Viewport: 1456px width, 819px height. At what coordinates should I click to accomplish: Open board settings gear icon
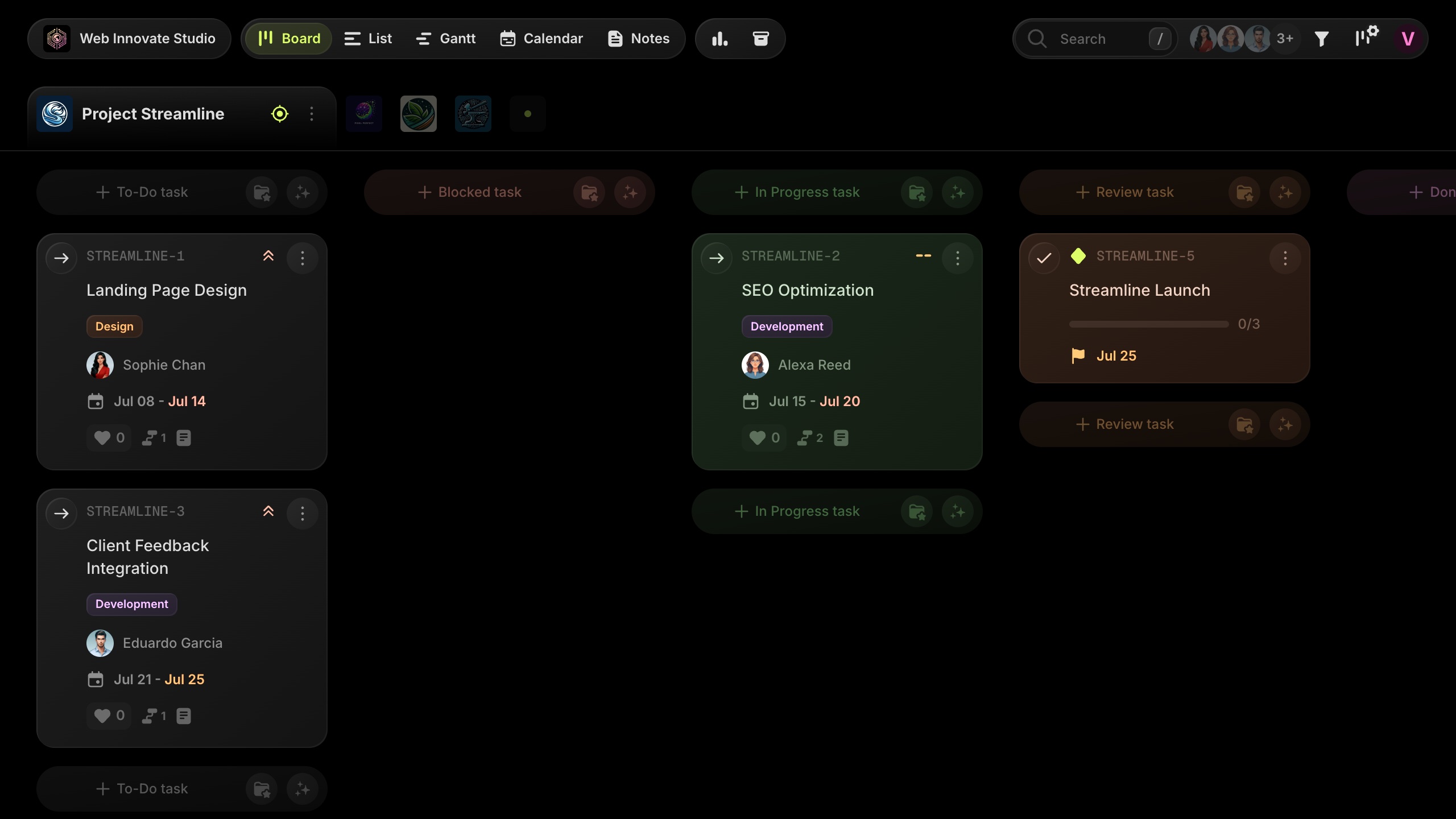click(1366, 36)
